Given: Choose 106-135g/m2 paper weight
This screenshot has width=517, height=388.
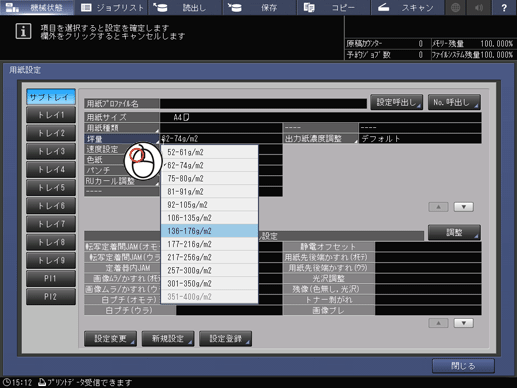Looking at the screenshot, I should (209, 218).
